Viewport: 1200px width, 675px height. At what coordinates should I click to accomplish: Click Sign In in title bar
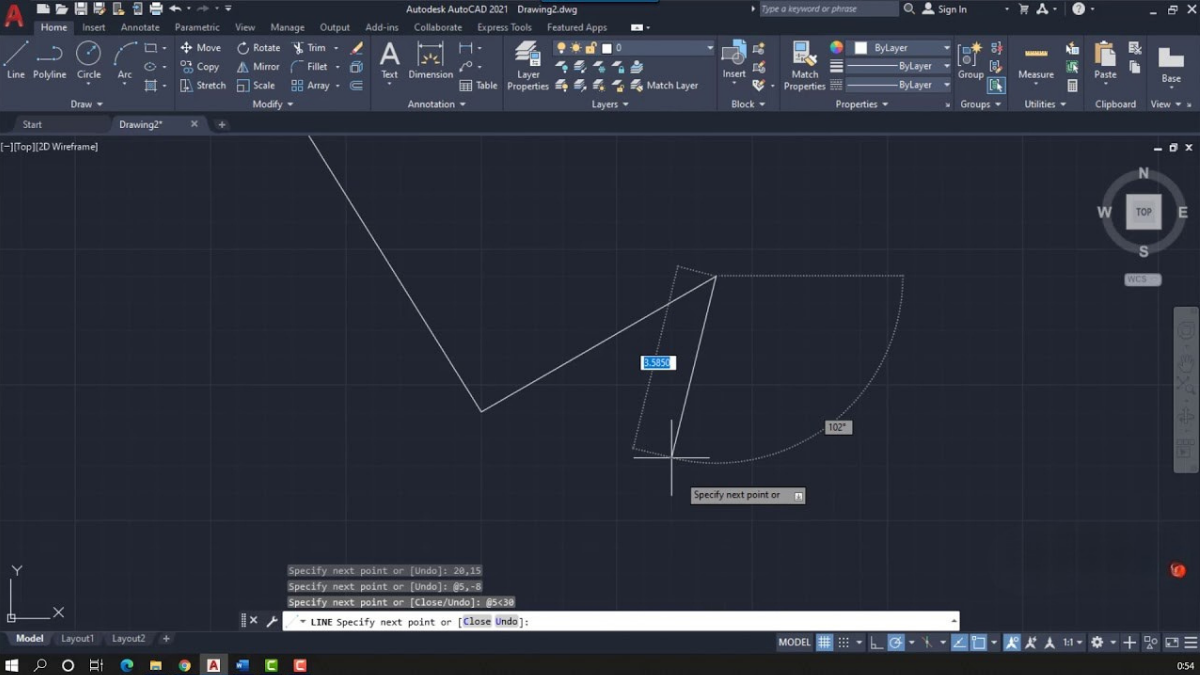point(951,9)
